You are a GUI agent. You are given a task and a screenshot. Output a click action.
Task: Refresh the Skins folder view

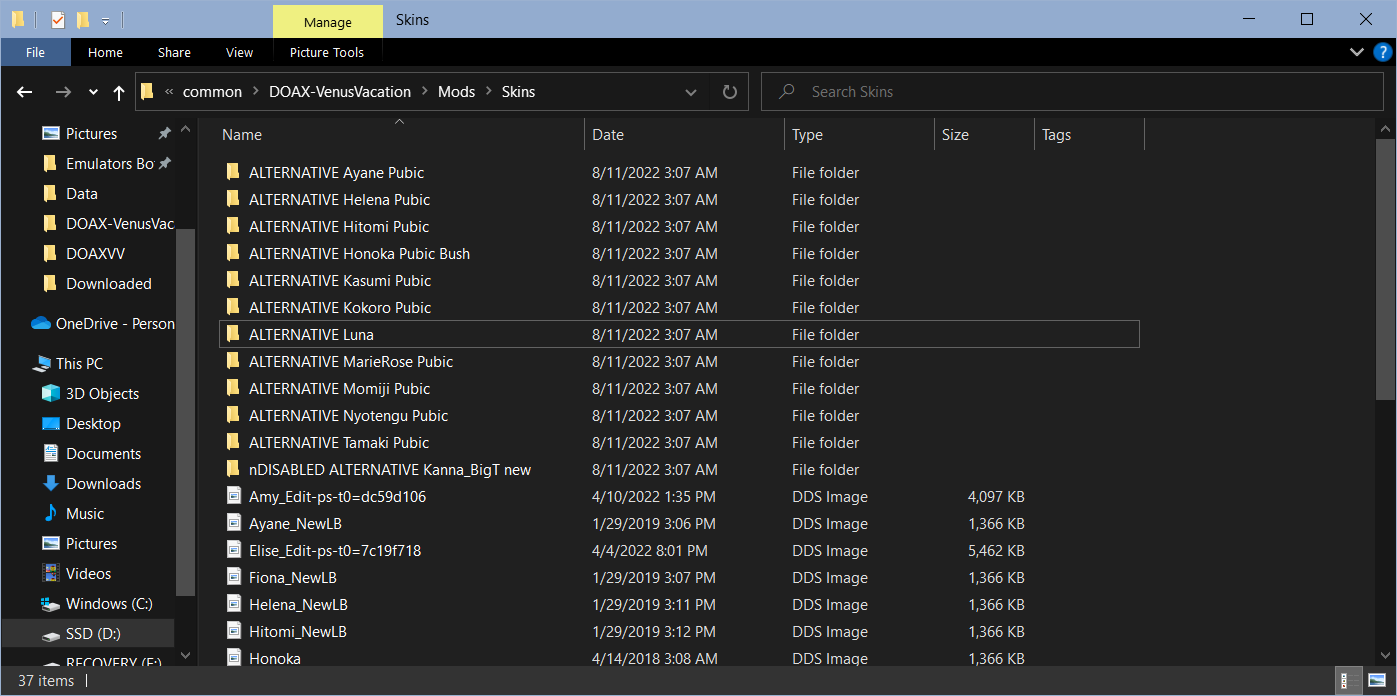pyautogui.click(x=730, y=92)
